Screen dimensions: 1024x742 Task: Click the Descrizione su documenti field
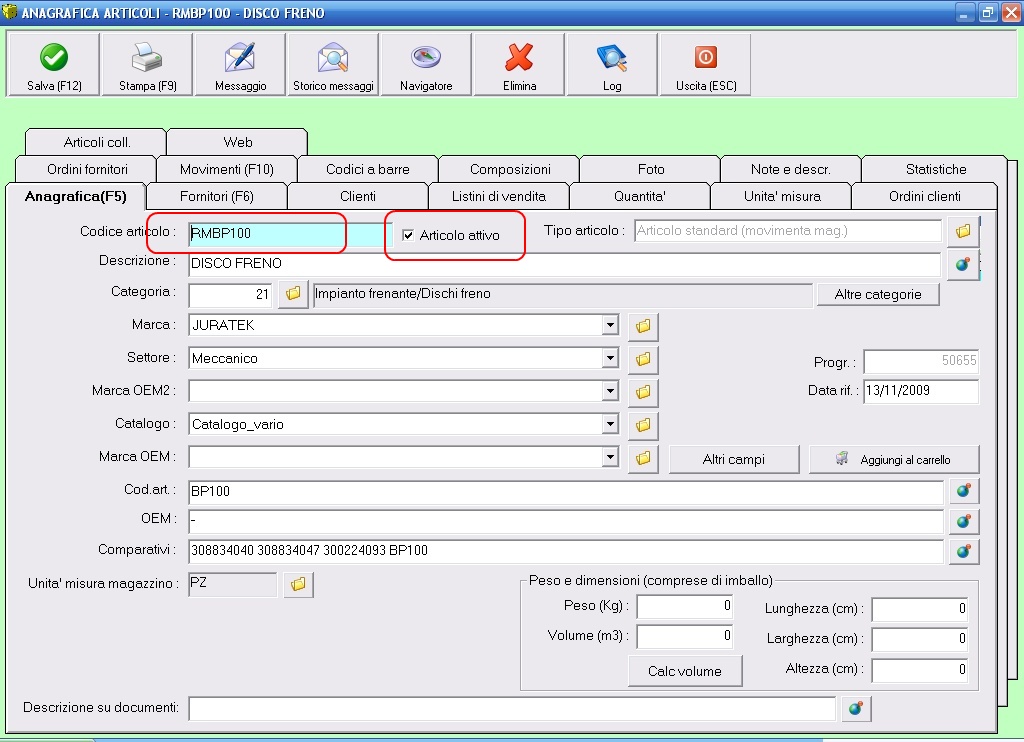[512, 708]
